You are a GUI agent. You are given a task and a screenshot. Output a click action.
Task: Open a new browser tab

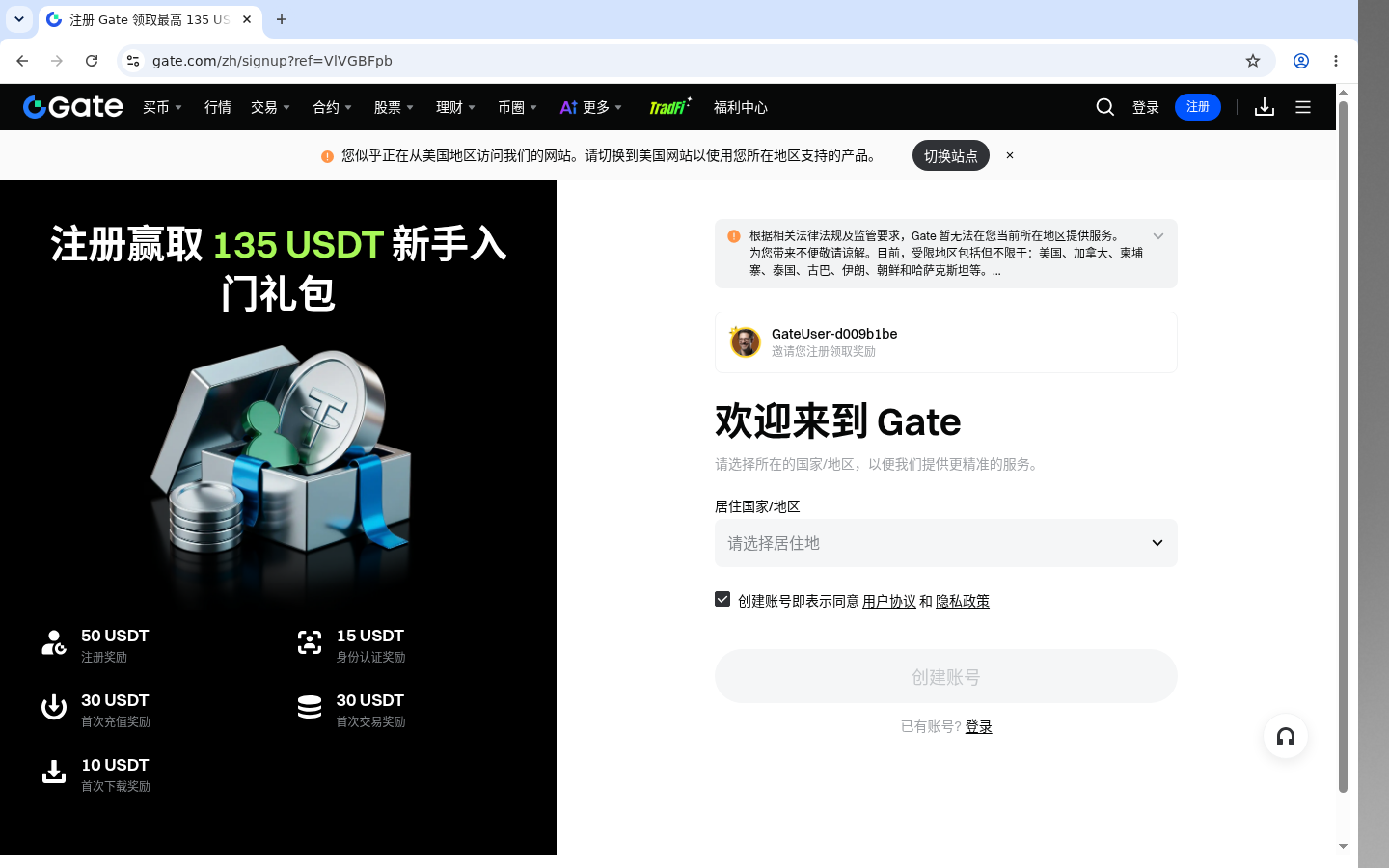click(282, 19)
